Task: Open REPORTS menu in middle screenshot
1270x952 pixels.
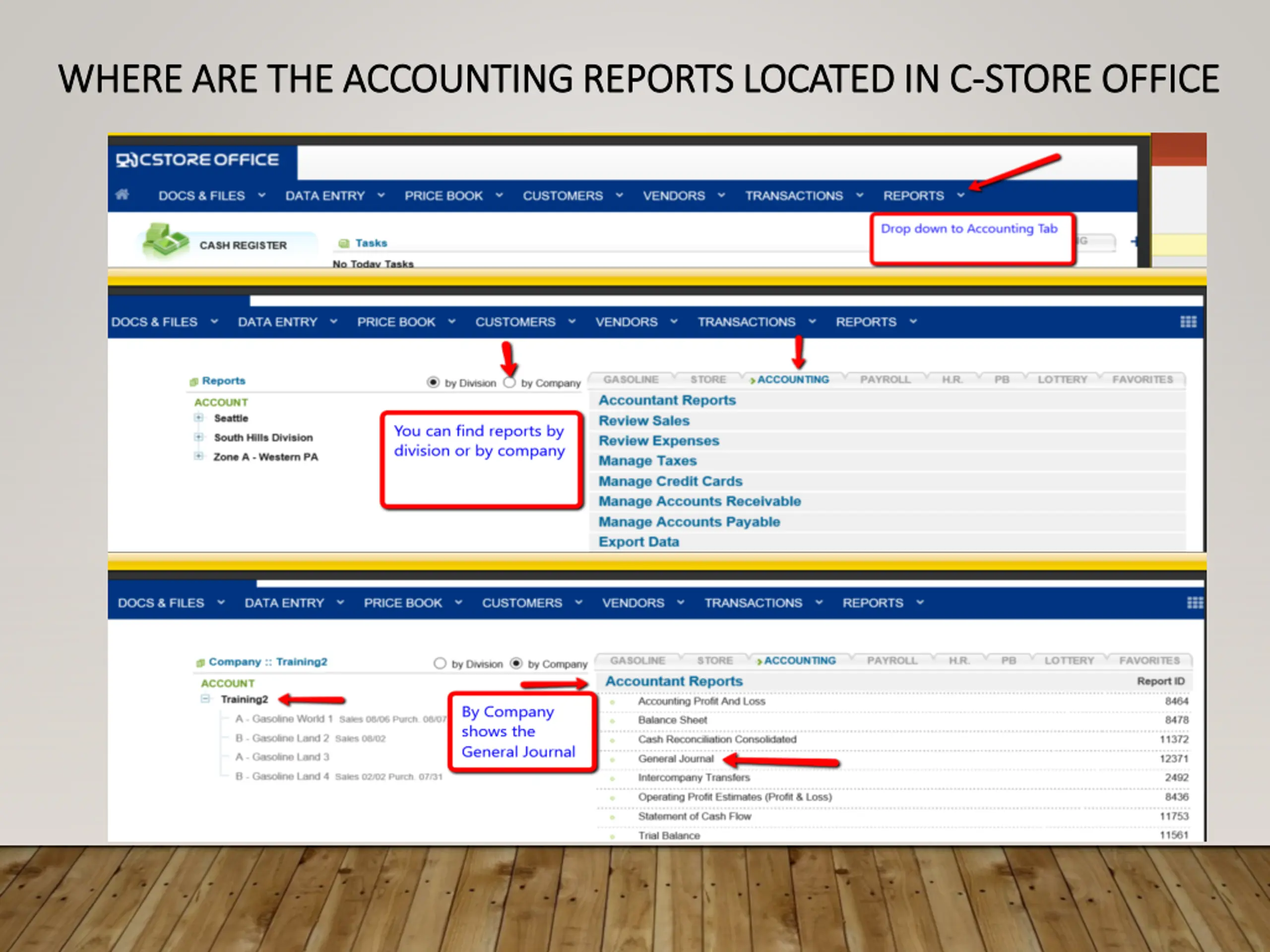Action: click(x=866, y=322)
